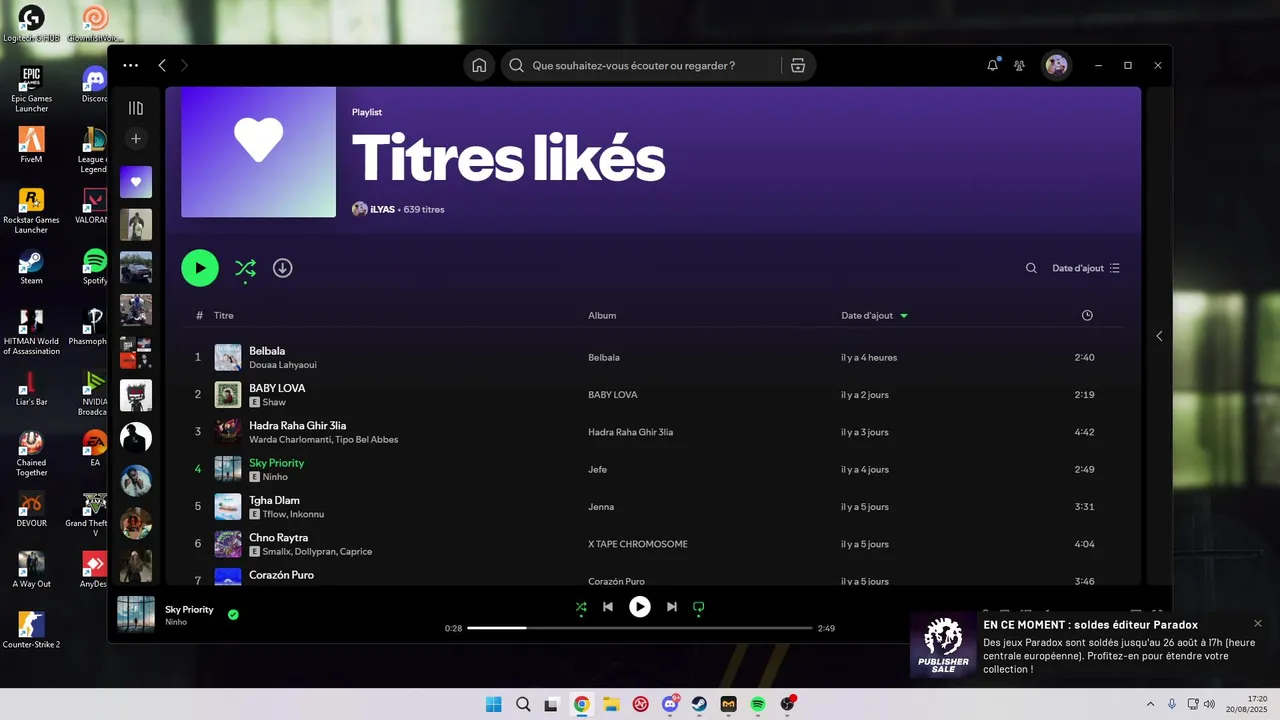1280x720 pixels.
Task: Open the Jefe album link
Action: (x=597, y=469)
